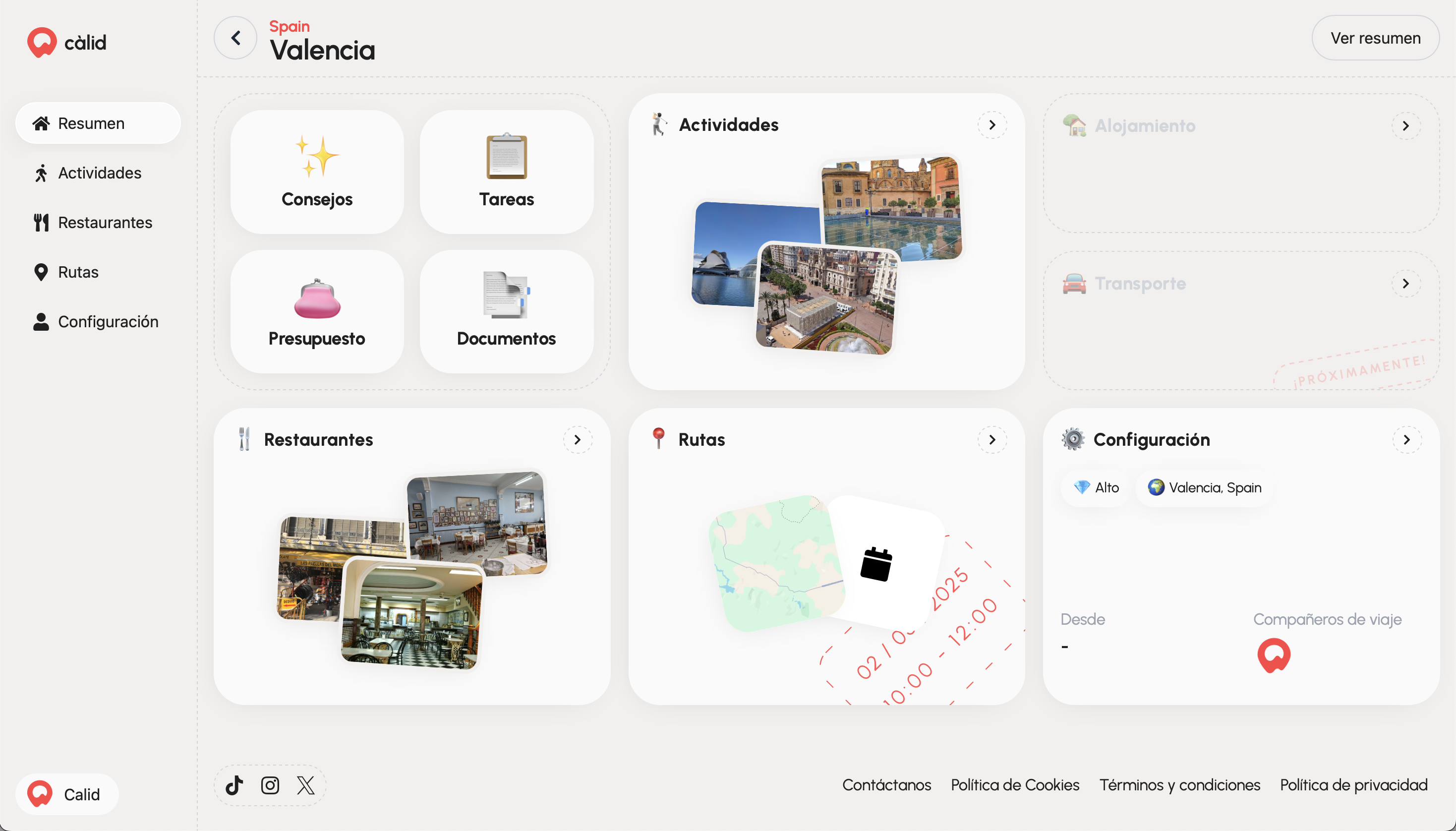Image resolution: width=1456 pixels, height=831 pixels.
Task: Expand the Actividades card chevron
Action: tap(992, 125)
